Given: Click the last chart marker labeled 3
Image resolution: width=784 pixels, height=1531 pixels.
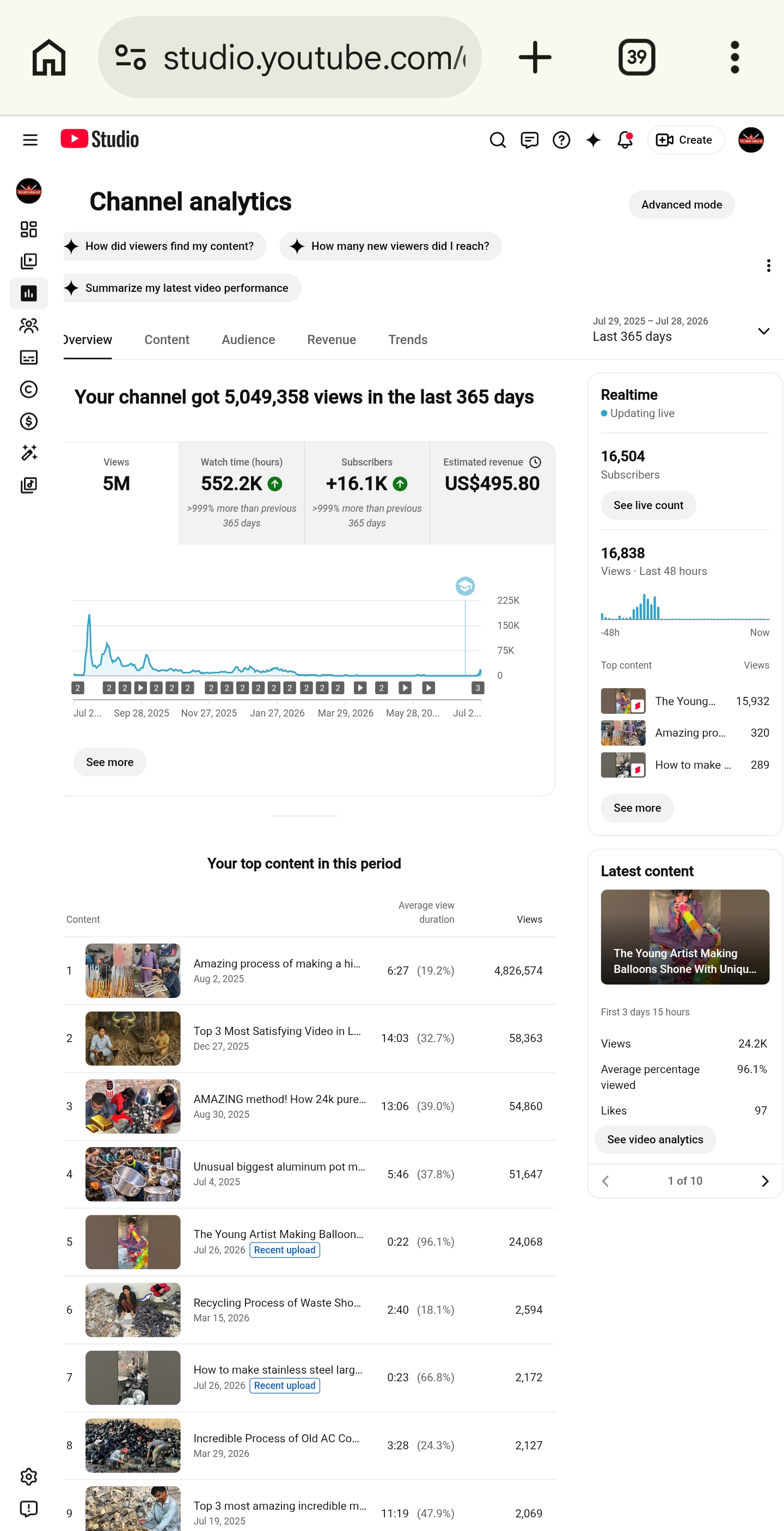Looking at the screenshot, I should 477,688.
